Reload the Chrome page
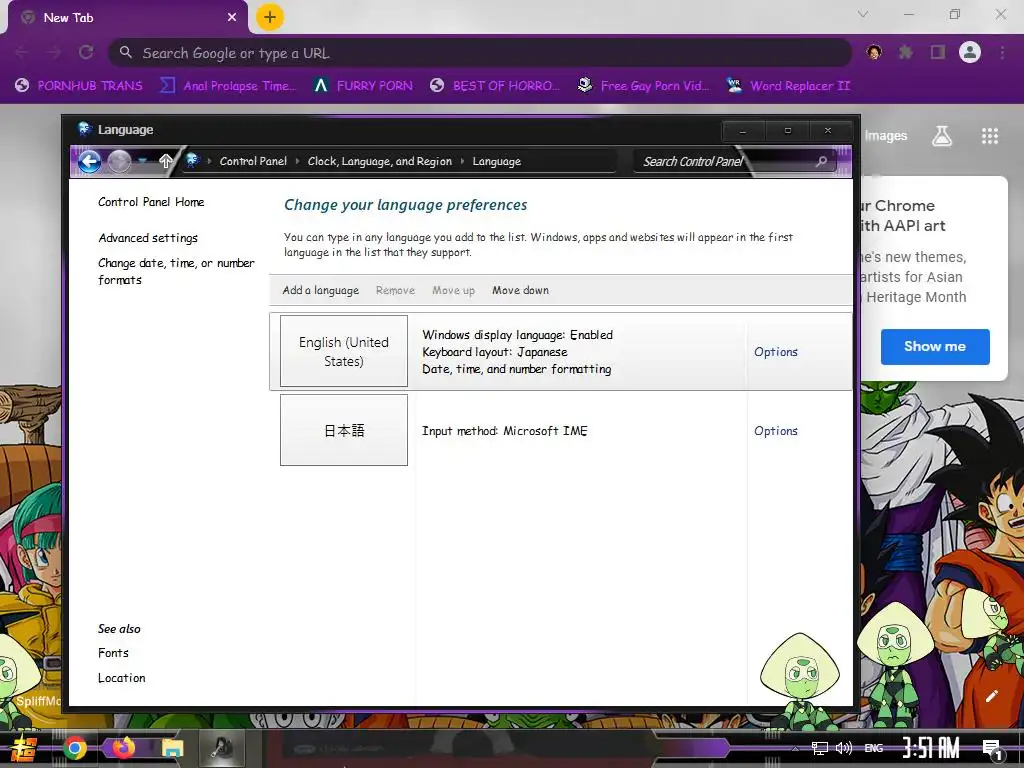 86,52
